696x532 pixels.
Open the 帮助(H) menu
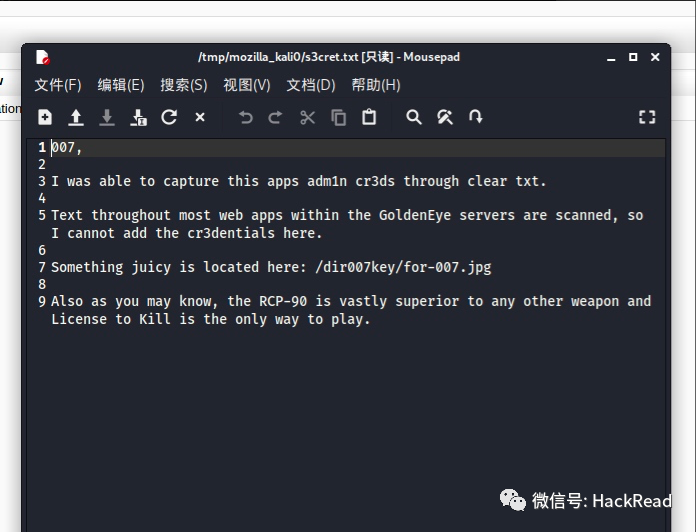coord(376,85)
